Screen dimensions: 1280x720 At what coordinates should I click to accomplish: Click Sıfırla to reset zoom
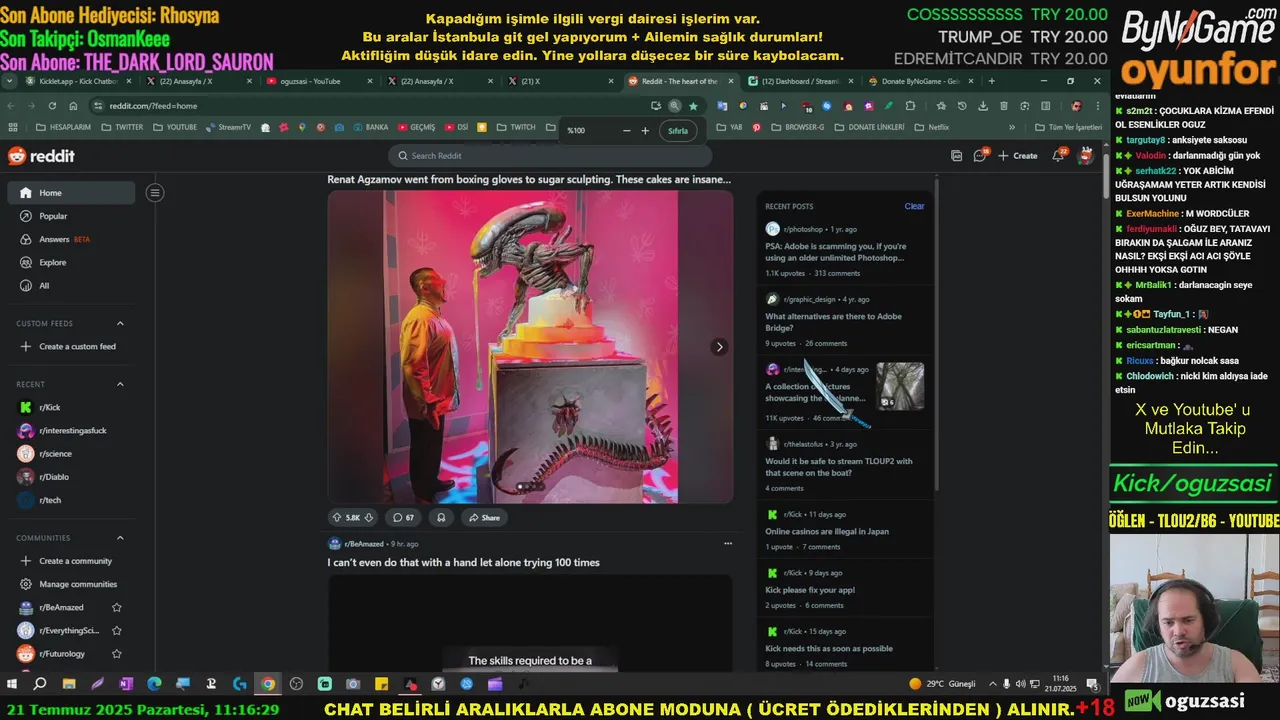coord(678,131)
